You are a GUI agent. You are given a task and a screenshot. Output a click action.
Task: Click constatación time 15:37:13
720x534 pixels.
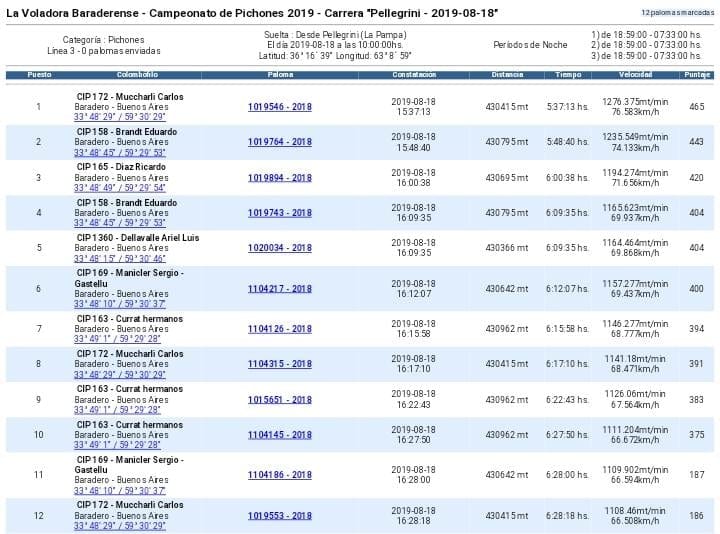414,112
